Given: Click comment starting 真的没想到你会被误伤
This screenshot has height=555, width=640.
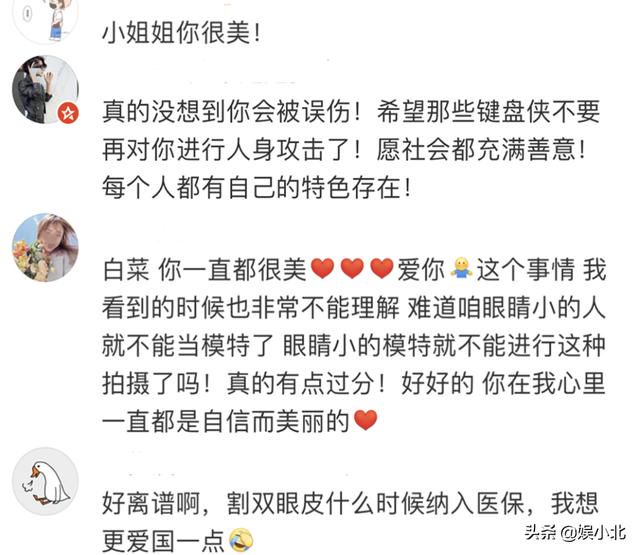Looking at the screenshot, I should pos(351,149).
